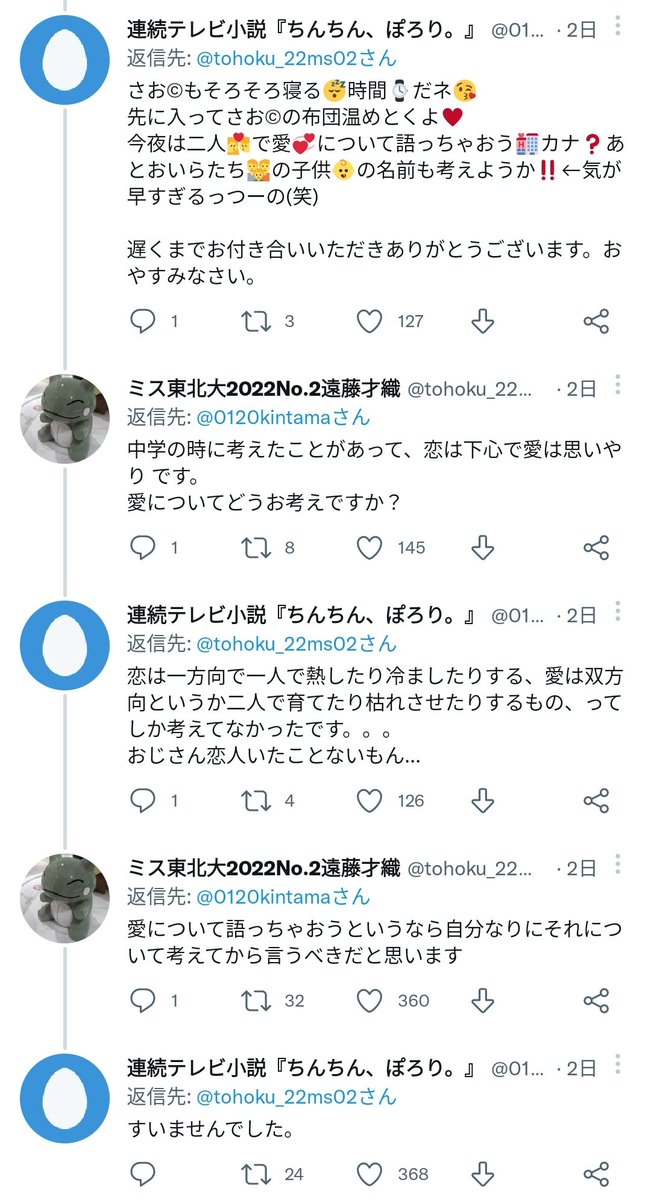The image size is (651, 1200).
Task: Retweet the tweet with 8 retweets
Action: tap(256, 547)
